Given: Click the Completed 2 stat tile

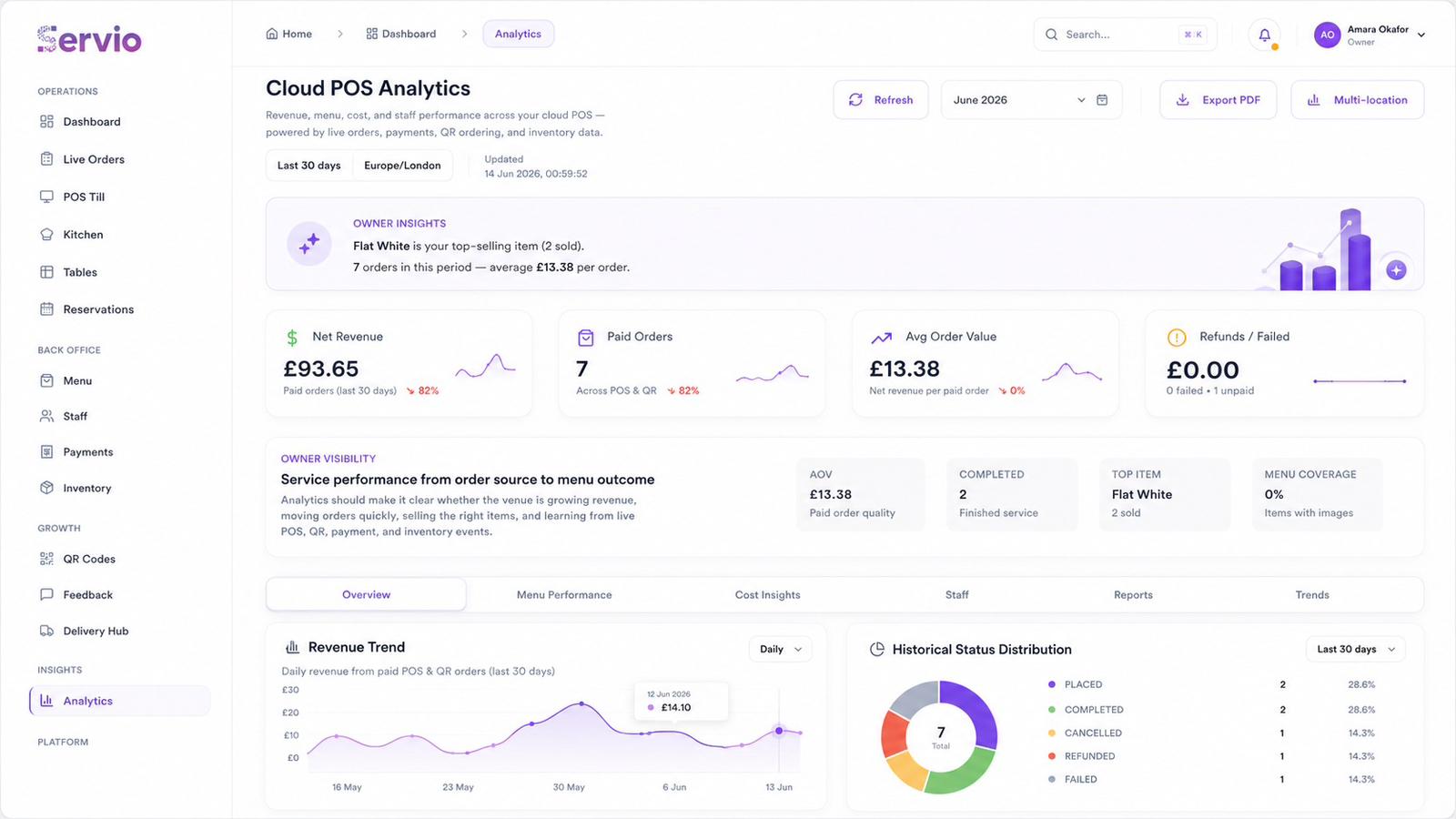Looking at the screenshot, I should point(1012,494).
